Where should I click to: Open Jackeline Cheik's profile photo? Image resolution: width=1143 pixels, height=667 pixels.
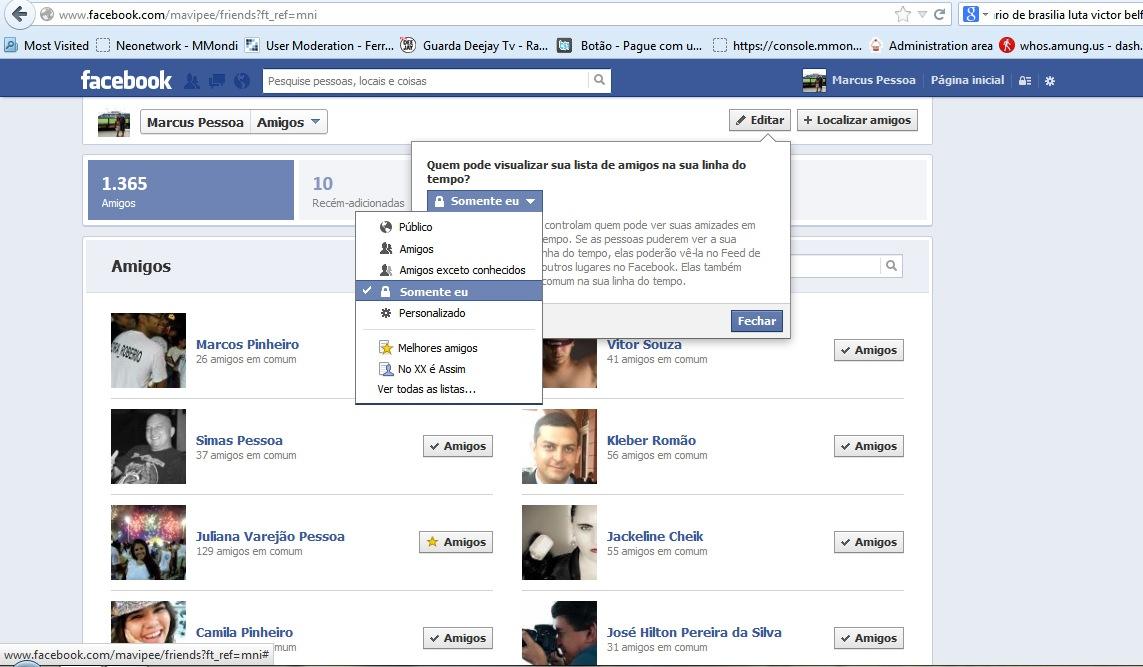pos(559,542)
